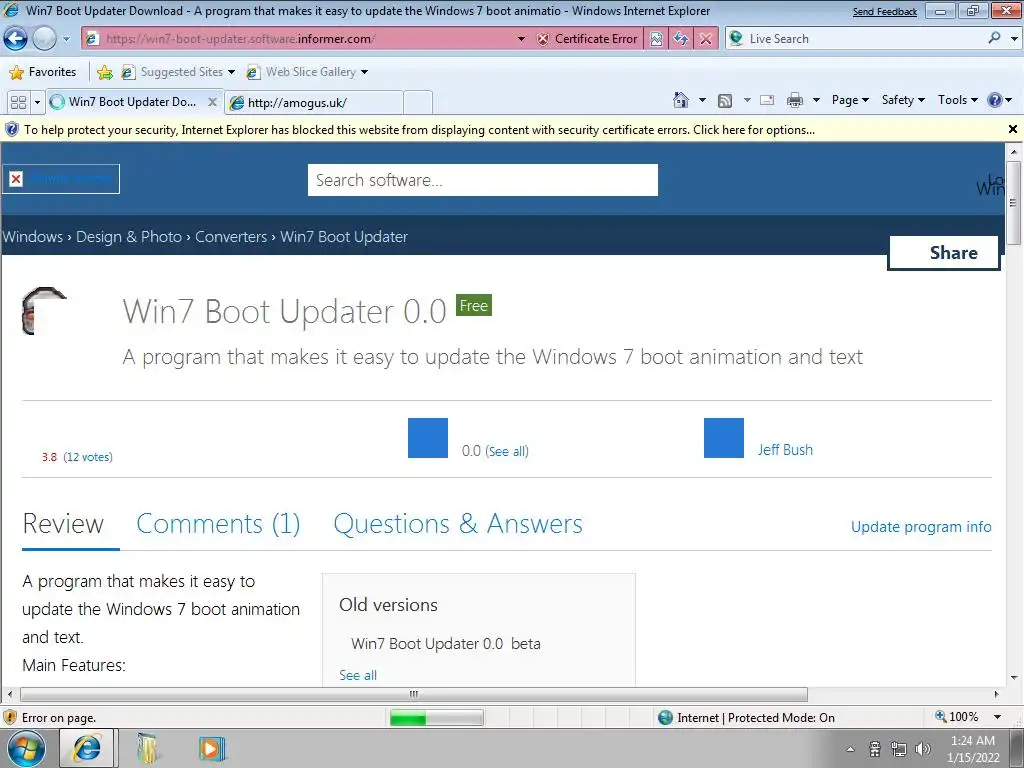Screen dimensions: 1024x768
Task: Select the Review tab
Action: click(x=63, y=524)
